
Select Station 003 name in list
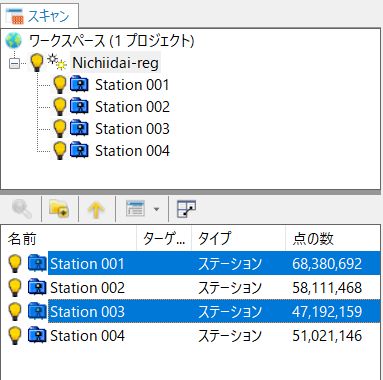(x=87, y=312)
